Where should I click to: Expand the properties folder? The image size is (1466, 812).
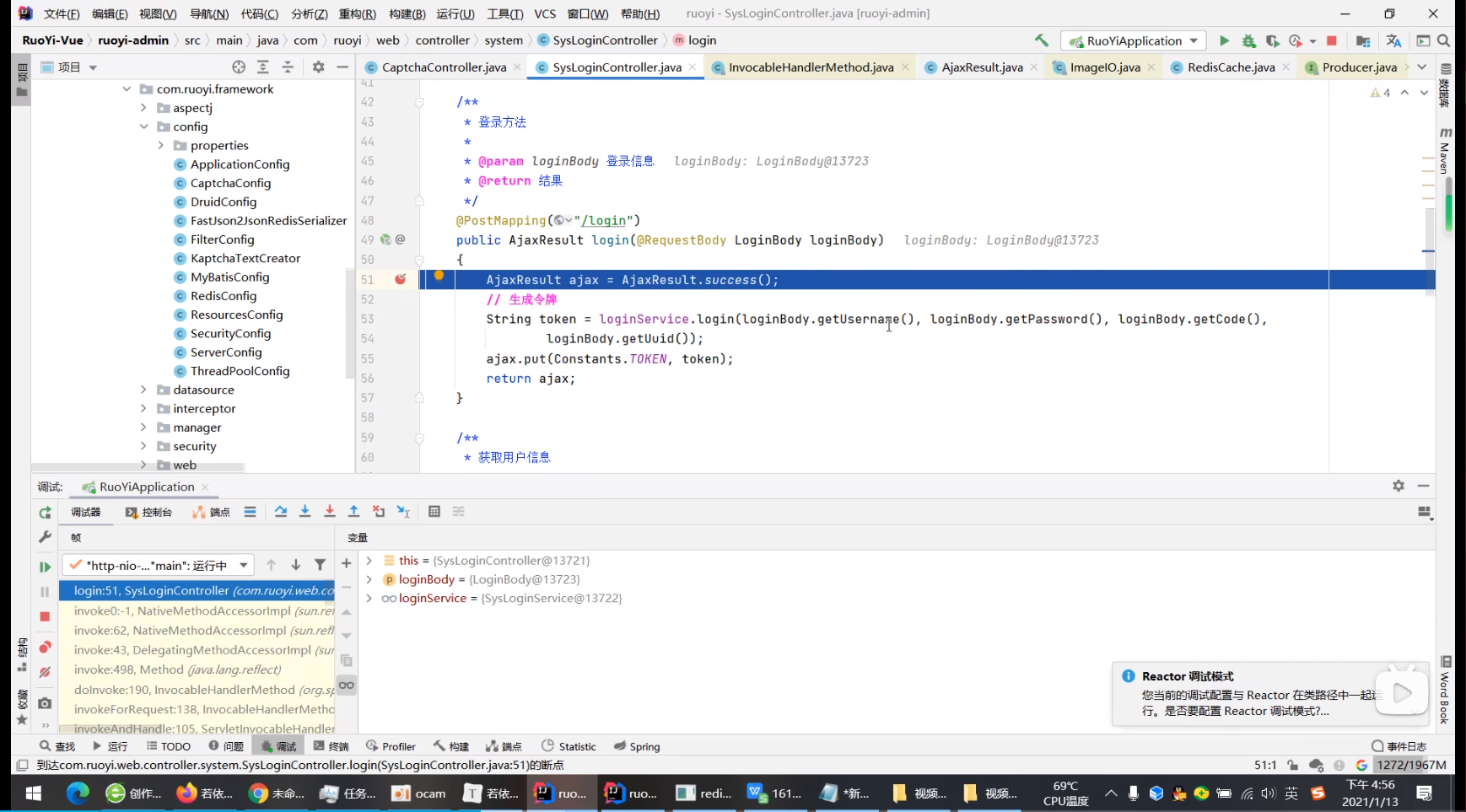click(160, 145)
